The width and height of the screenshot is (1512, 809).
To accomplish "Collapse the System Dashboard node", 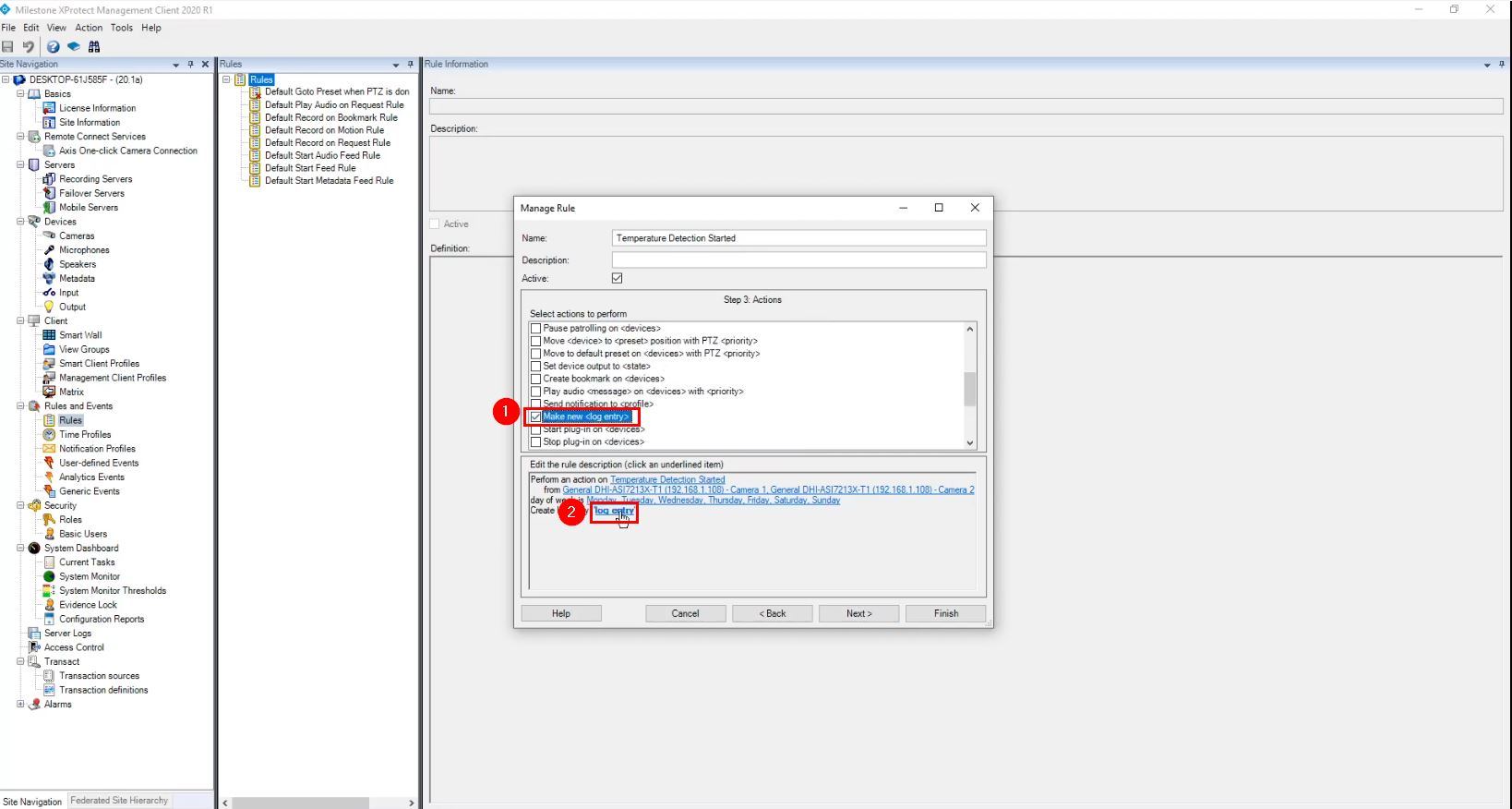I will [x=20, y=549].
